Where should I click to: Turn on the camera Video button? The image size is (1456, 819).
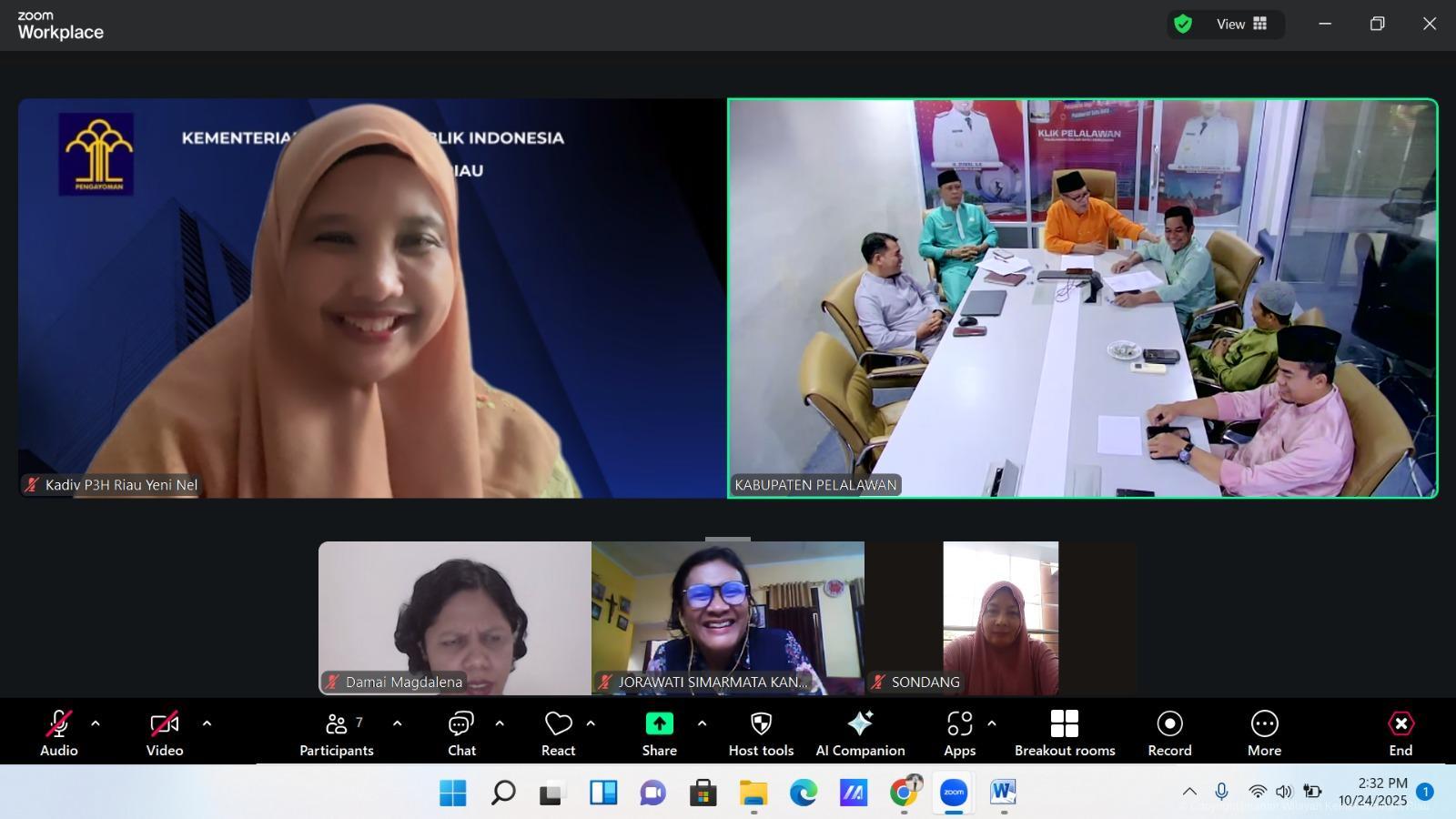tap(165, 733)
